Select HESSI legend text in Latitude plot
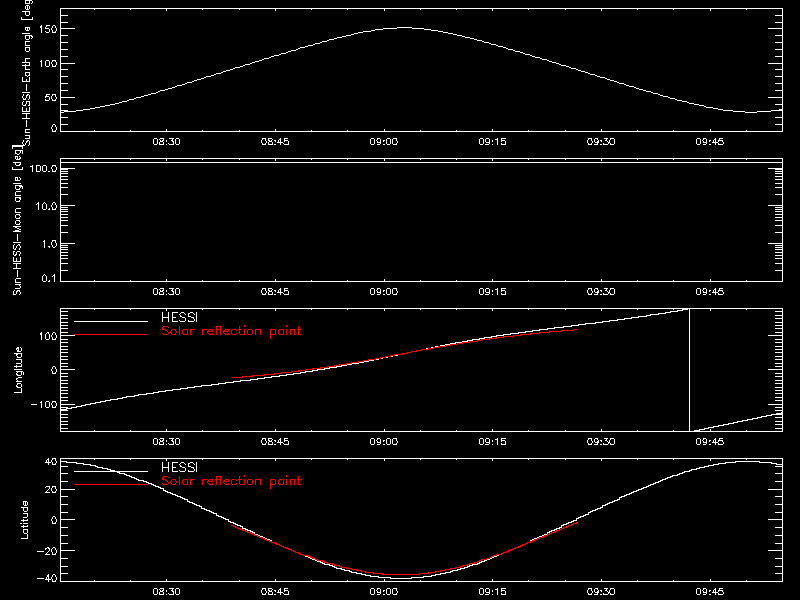800x600 pixels. tap(179, 467)
